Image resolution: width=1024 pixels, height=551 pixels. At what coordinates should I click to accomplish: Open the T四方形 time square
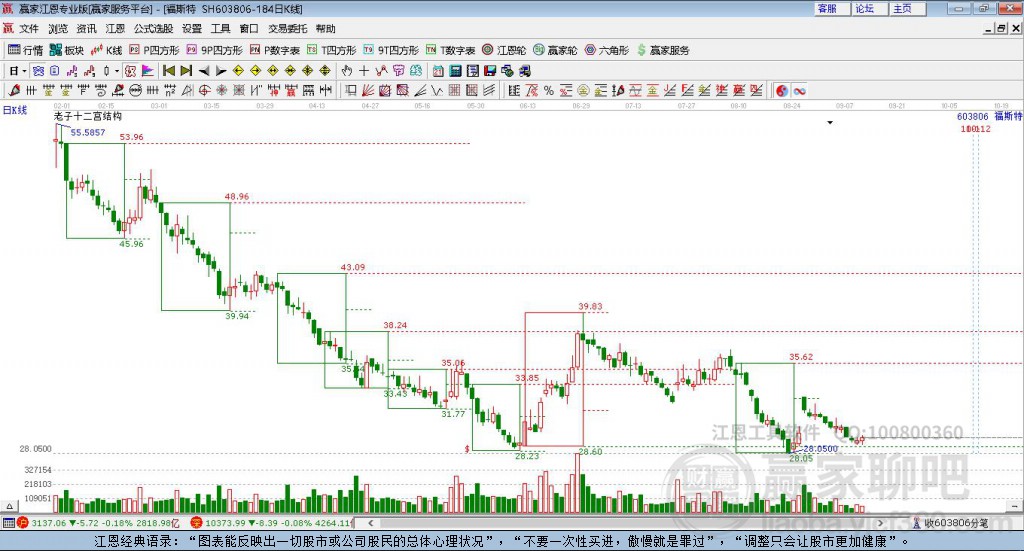[x=332, y=50]
